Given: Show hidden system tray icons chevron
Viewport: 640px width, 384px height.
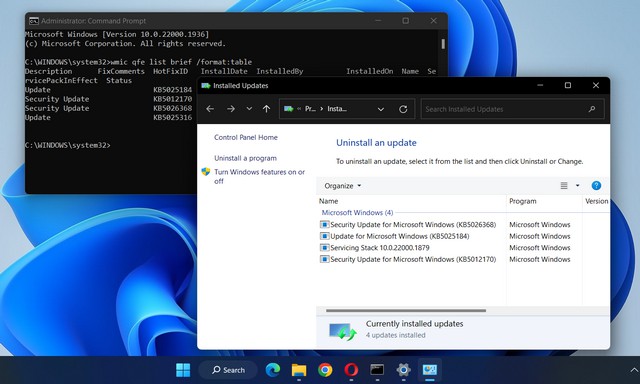Looking at the screenshot, I should point(634,370).
